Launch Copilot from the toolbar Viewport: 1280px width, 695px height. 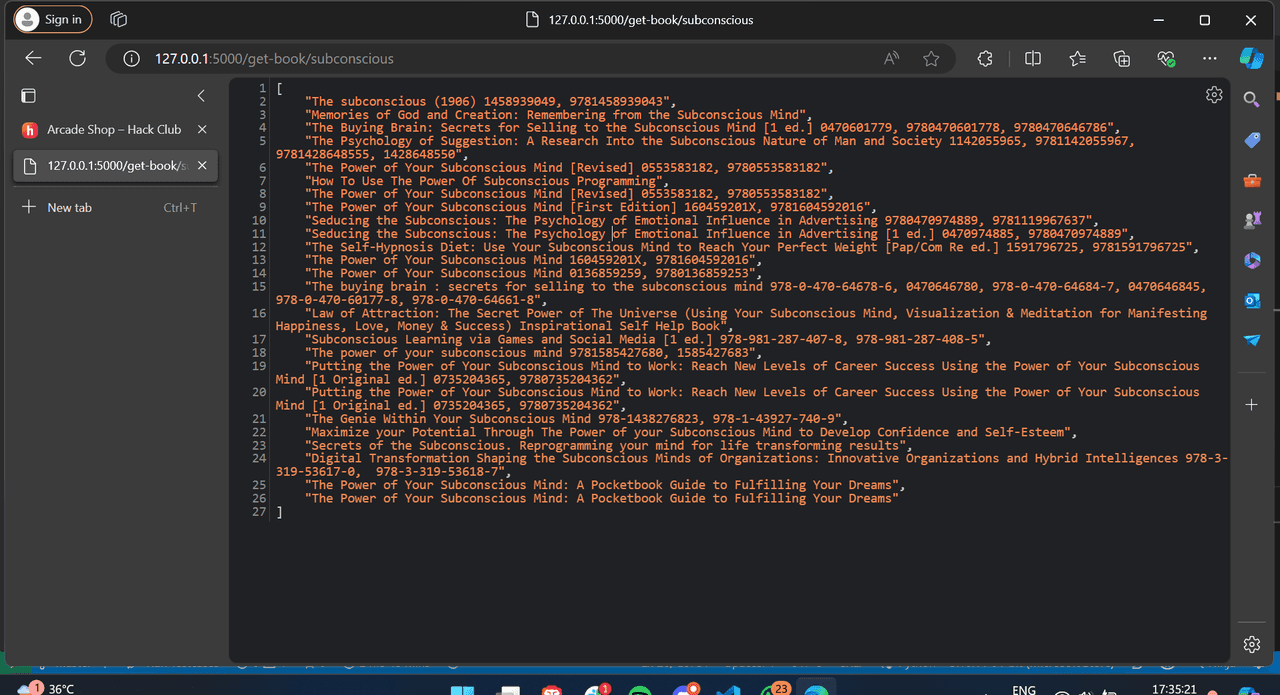tap(1251, 58)
